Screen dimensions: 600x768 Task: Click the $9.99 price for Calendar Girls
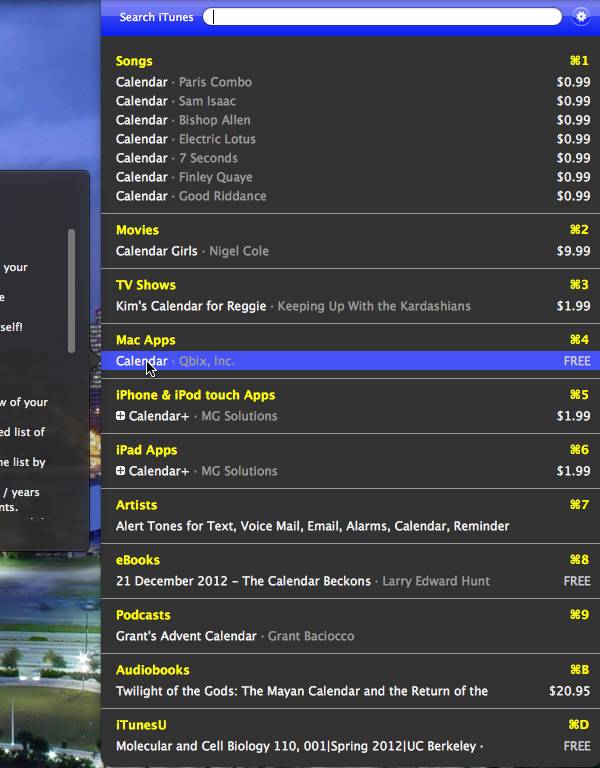tap(574, 251)
